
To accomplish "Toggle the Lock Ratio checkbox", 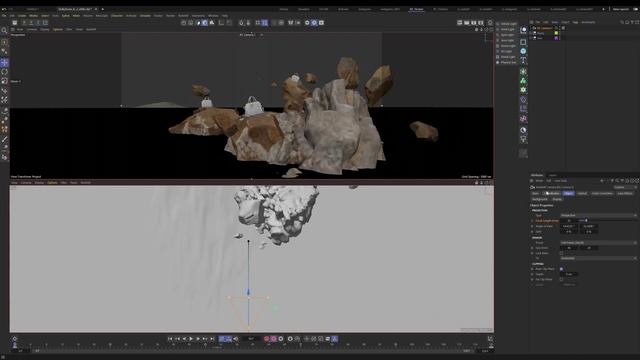I will coord(562,253).
